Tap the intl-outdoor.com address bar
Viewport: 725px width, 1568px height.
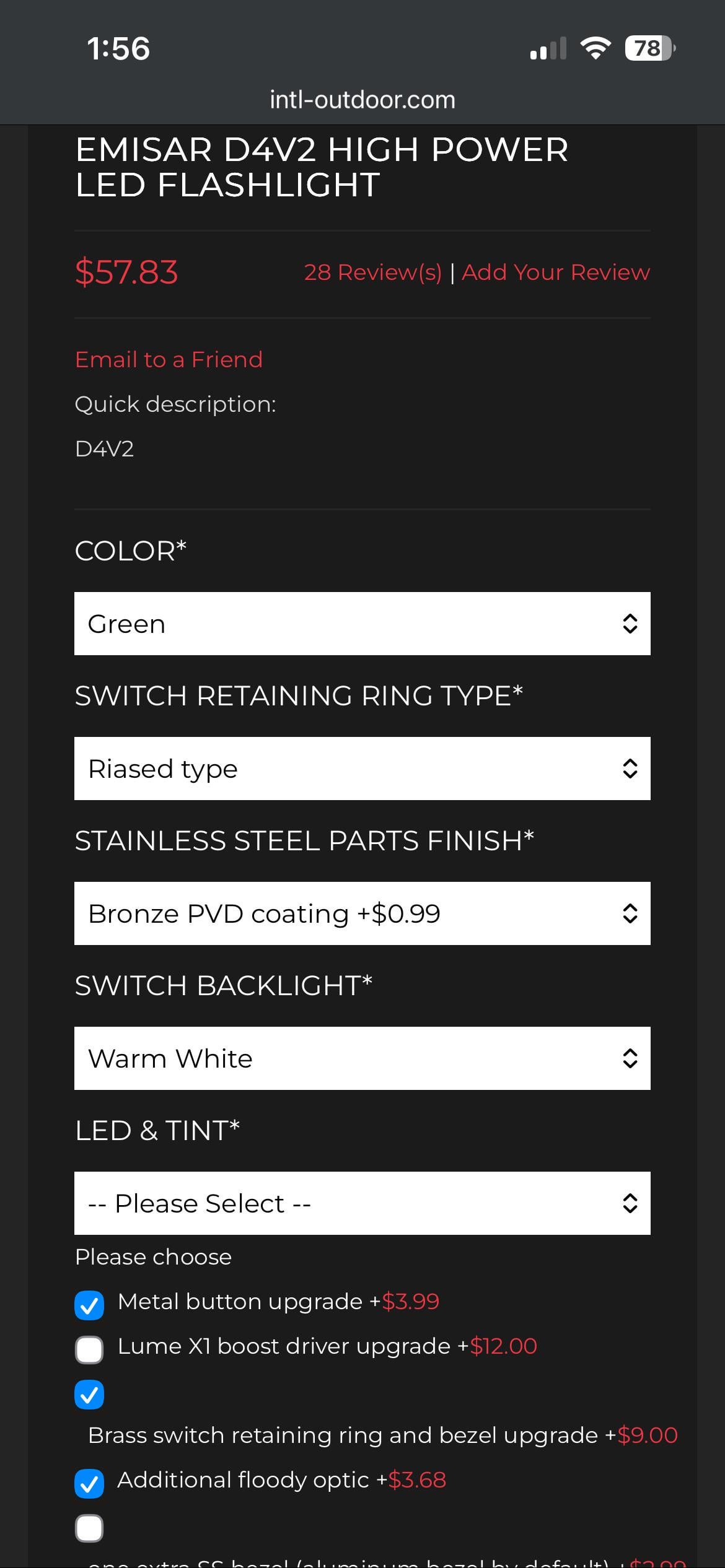point(362,100)
